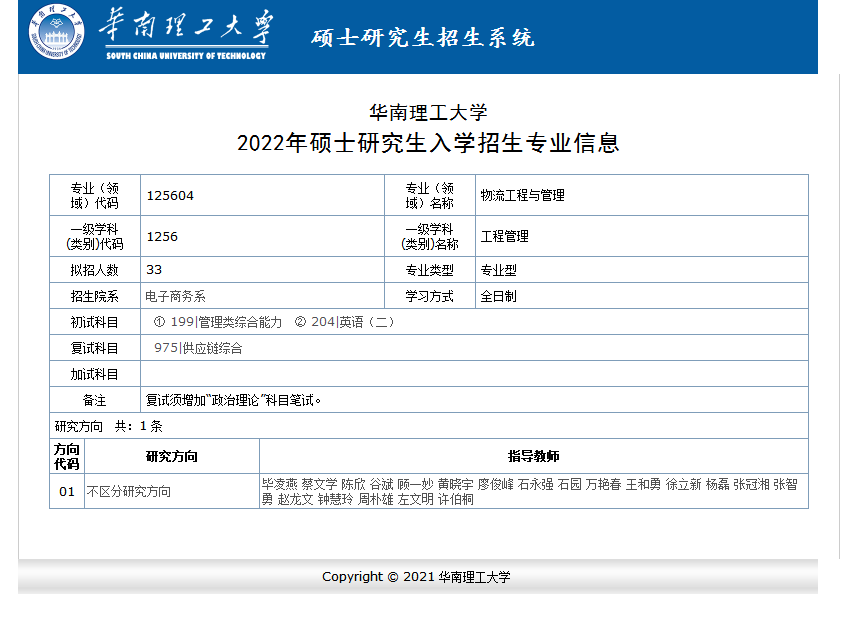Click the header title 硕士研究生招生系统

point(423,38)
